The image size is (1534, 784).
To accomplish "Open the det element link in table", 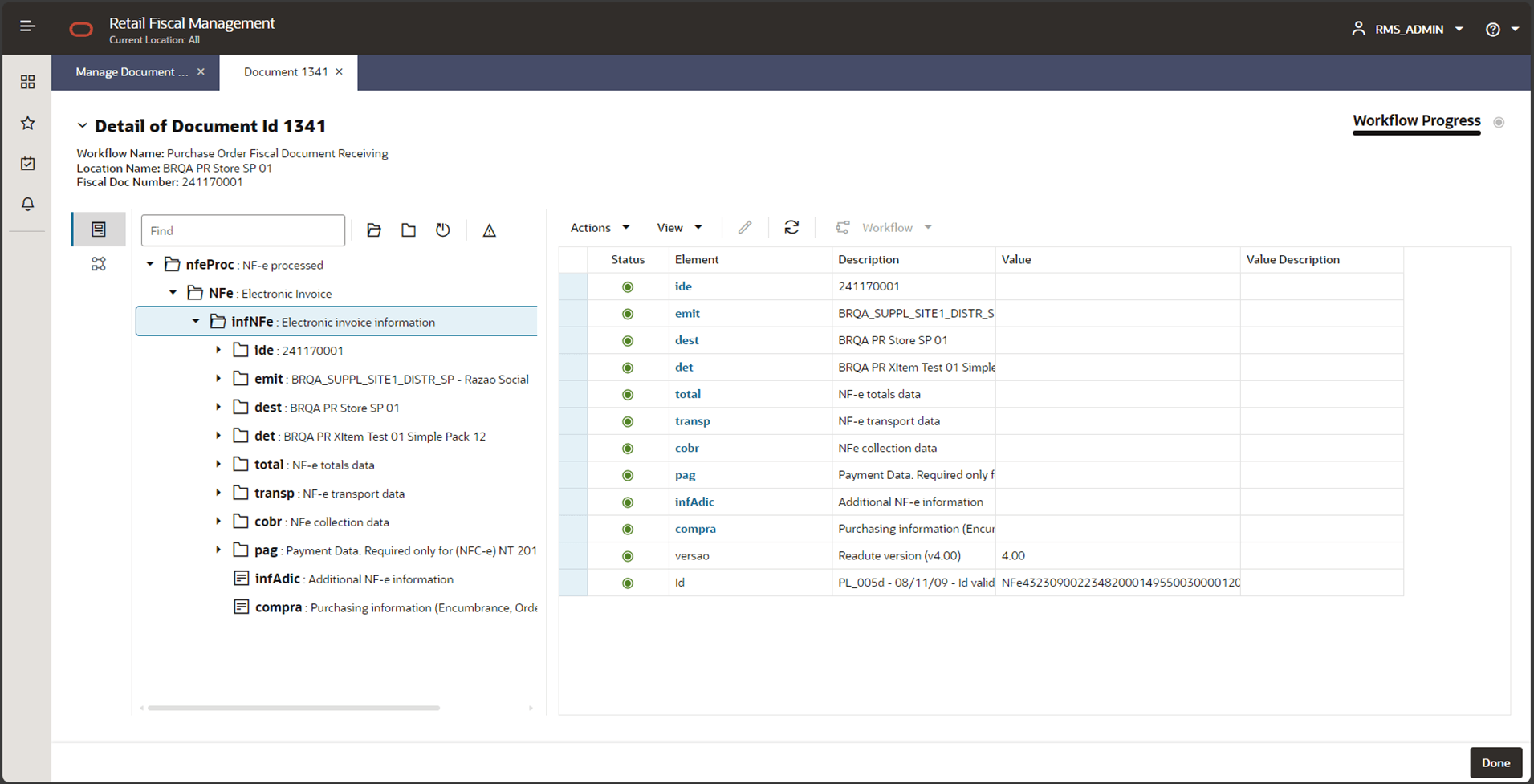I will (x=684, y=368).
